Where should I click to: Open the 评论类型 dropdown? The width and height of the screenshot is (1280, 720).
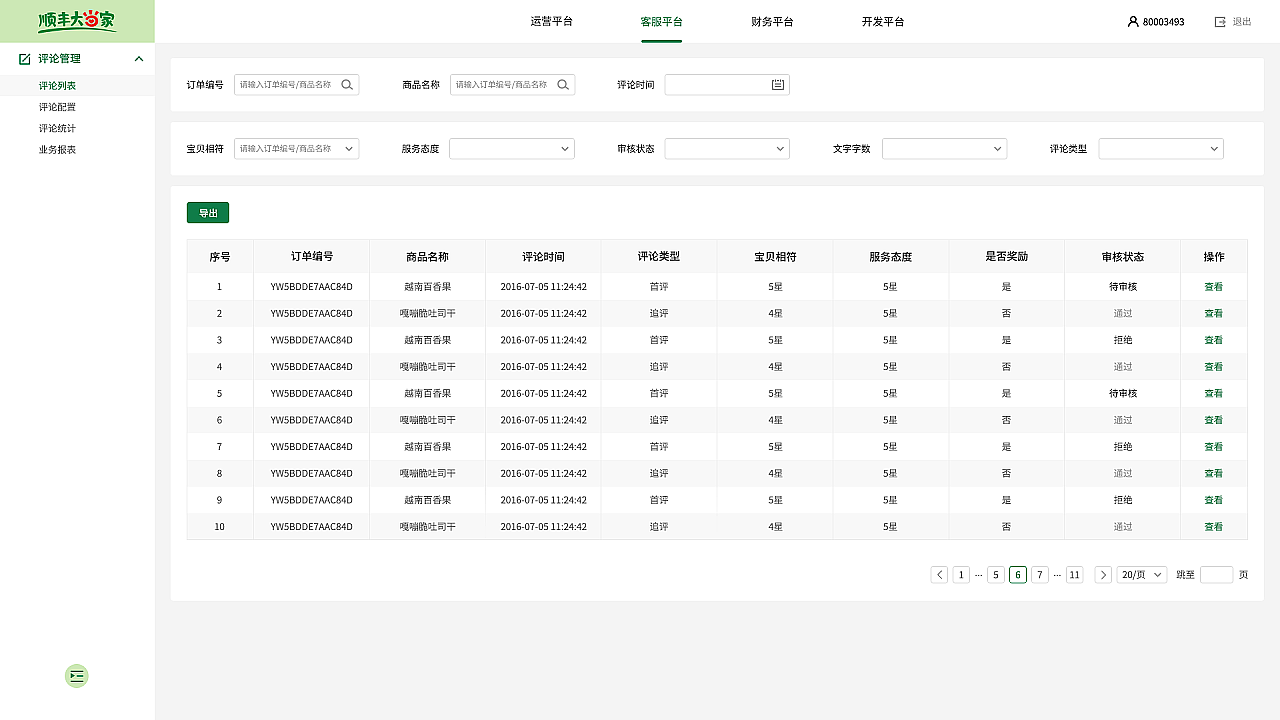1161,149
